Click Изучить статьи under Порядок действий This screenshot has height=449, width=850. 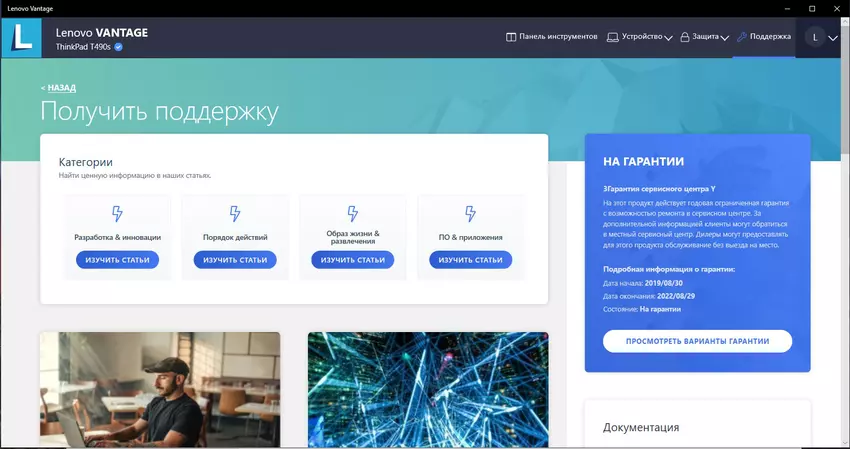tap(235, 260)
